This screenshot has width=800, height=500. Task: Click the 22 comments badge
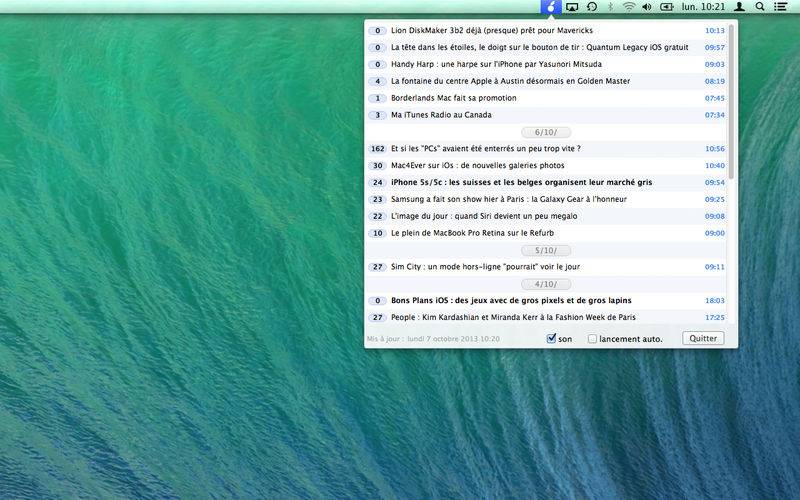pos(378,216)
